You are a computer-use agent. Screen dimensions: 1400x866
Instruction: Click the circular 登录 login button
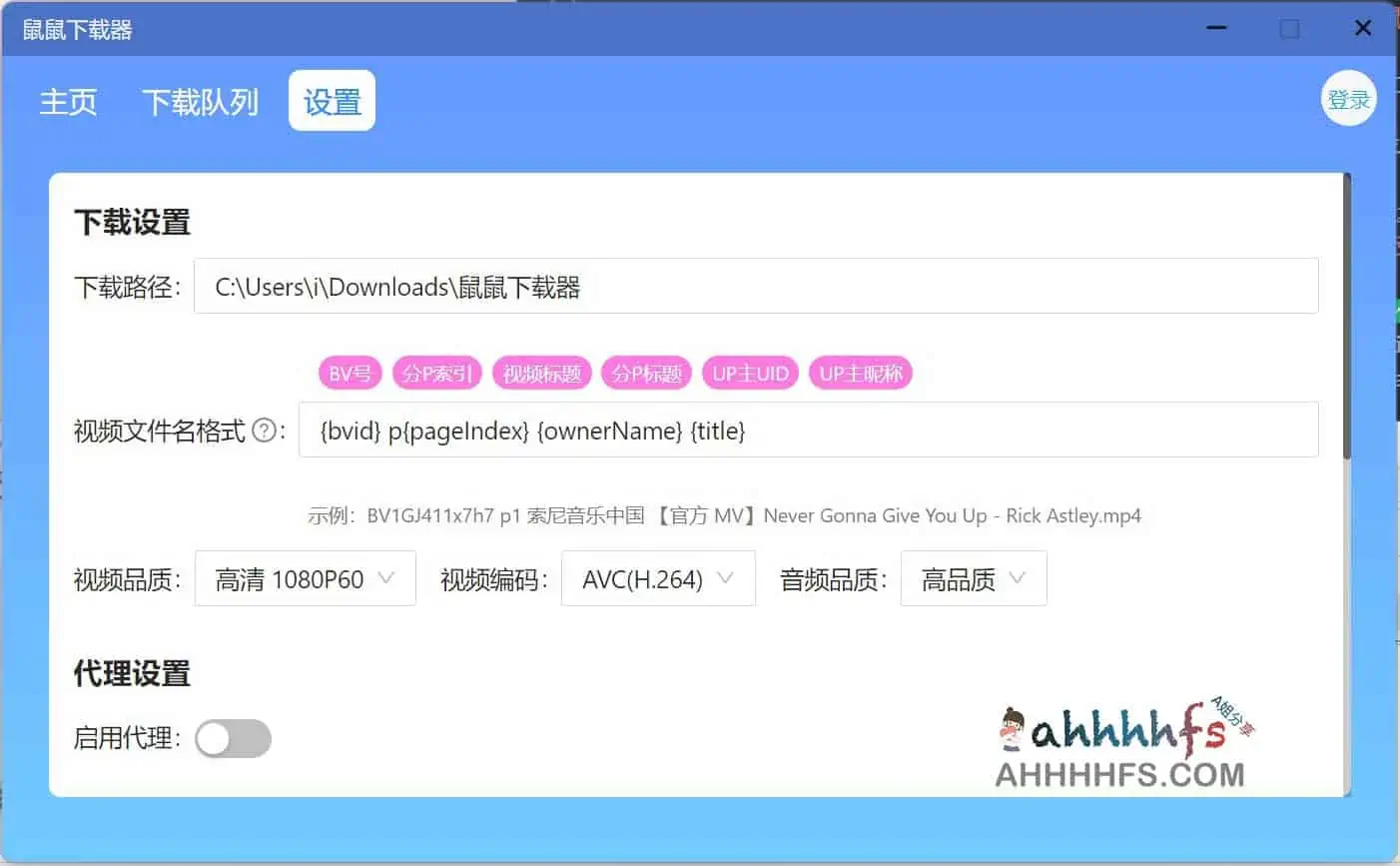coord(1348,98)
